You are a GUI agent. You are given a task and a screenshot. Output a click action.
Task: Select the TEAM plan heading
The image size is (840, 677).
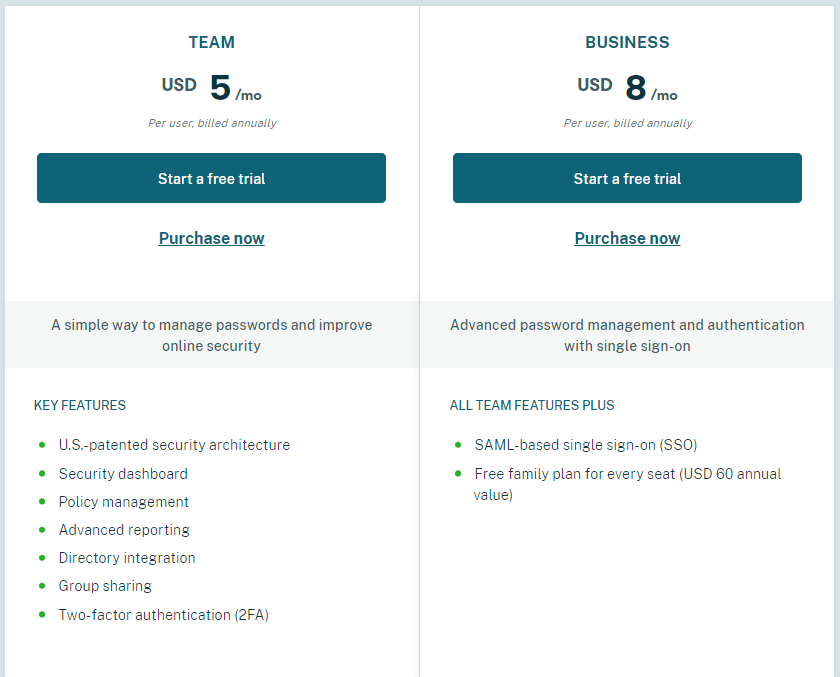212,42
